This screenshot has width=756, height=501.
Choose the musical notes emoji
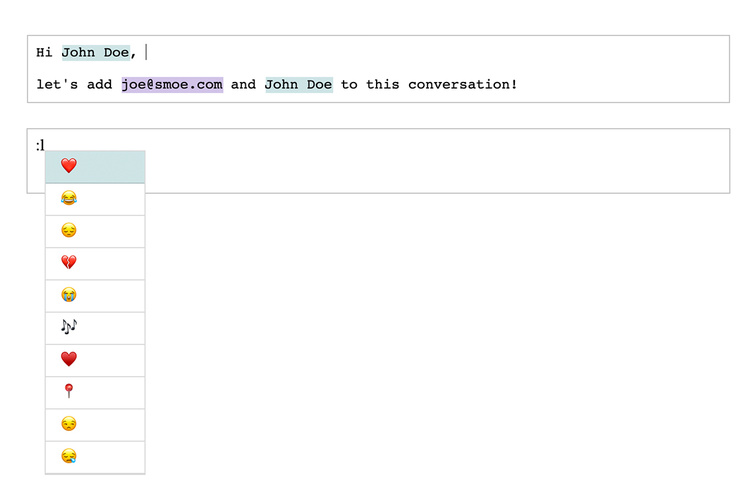(x=95, y=328)
